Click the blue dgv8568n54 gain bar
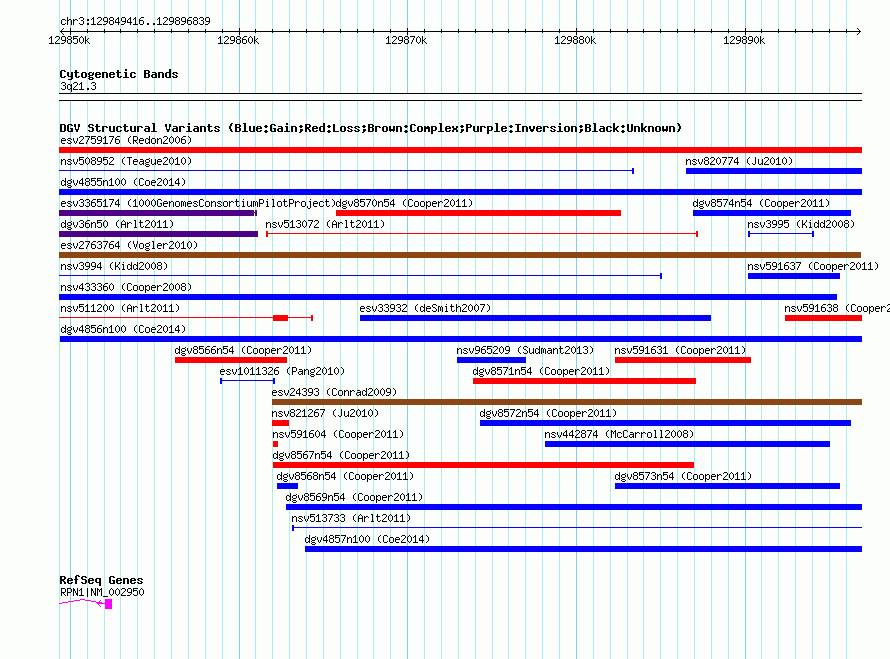 click(287, 486)
